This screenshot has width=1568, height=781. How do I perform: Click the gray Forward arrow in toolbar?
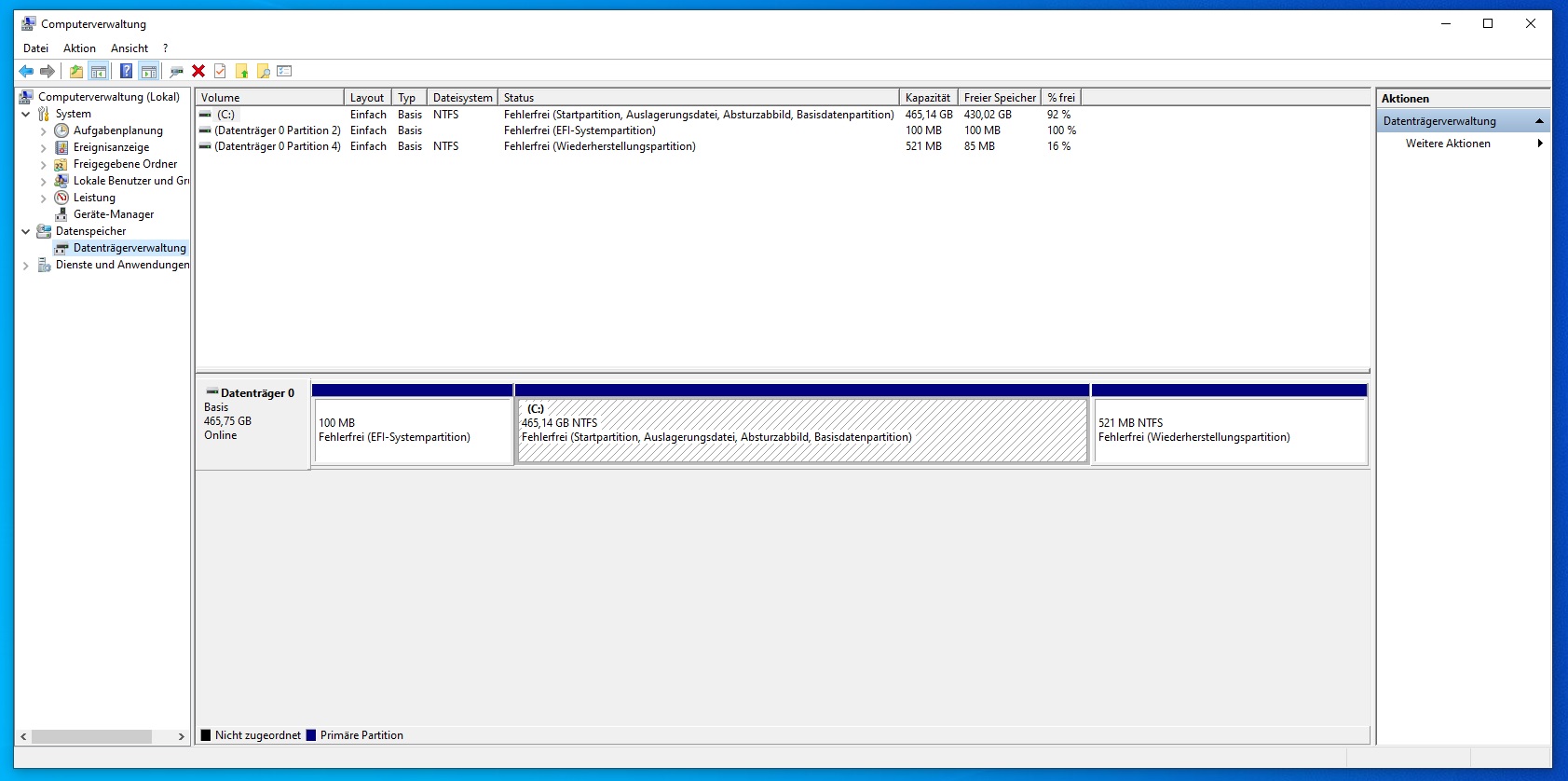[48, 71]
